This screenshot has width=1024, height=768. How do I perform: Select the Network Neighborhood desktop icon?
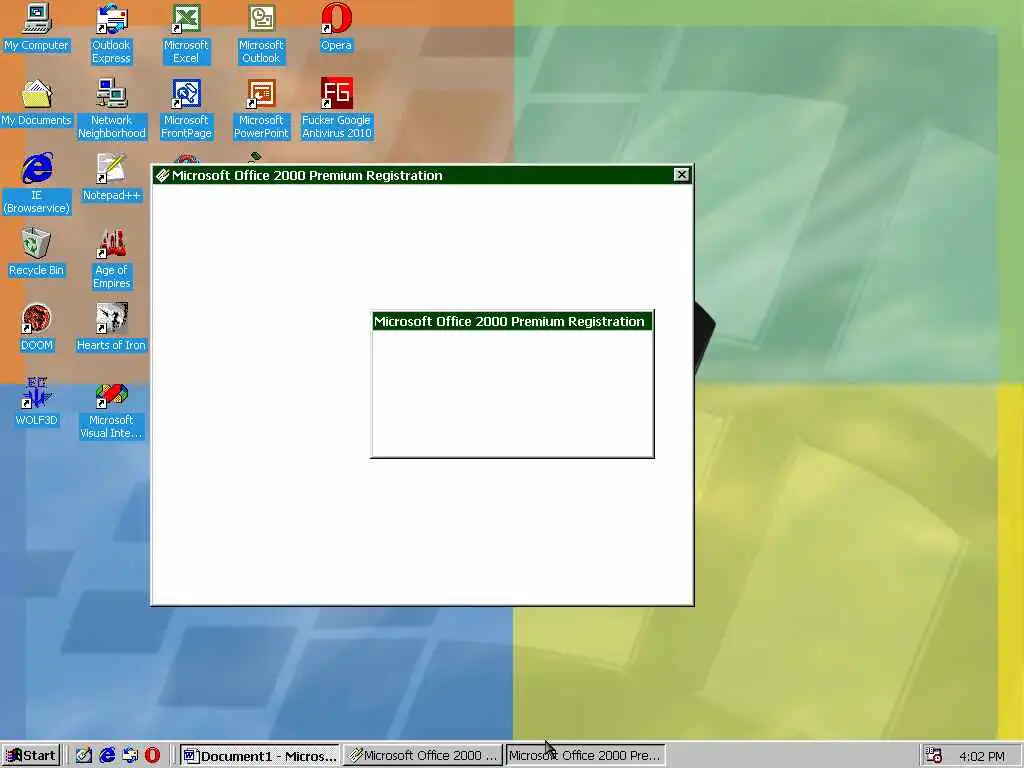pyautogui.click(x=112, y=108)
